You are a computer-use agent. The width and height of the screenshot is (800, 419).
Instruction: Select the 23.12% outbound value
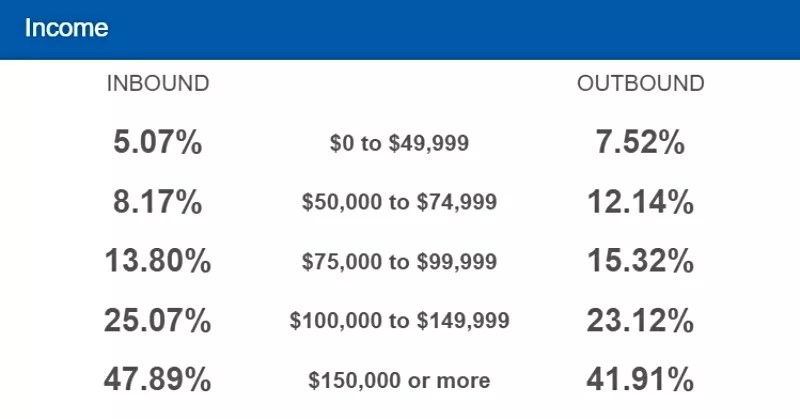coord(640,321)
